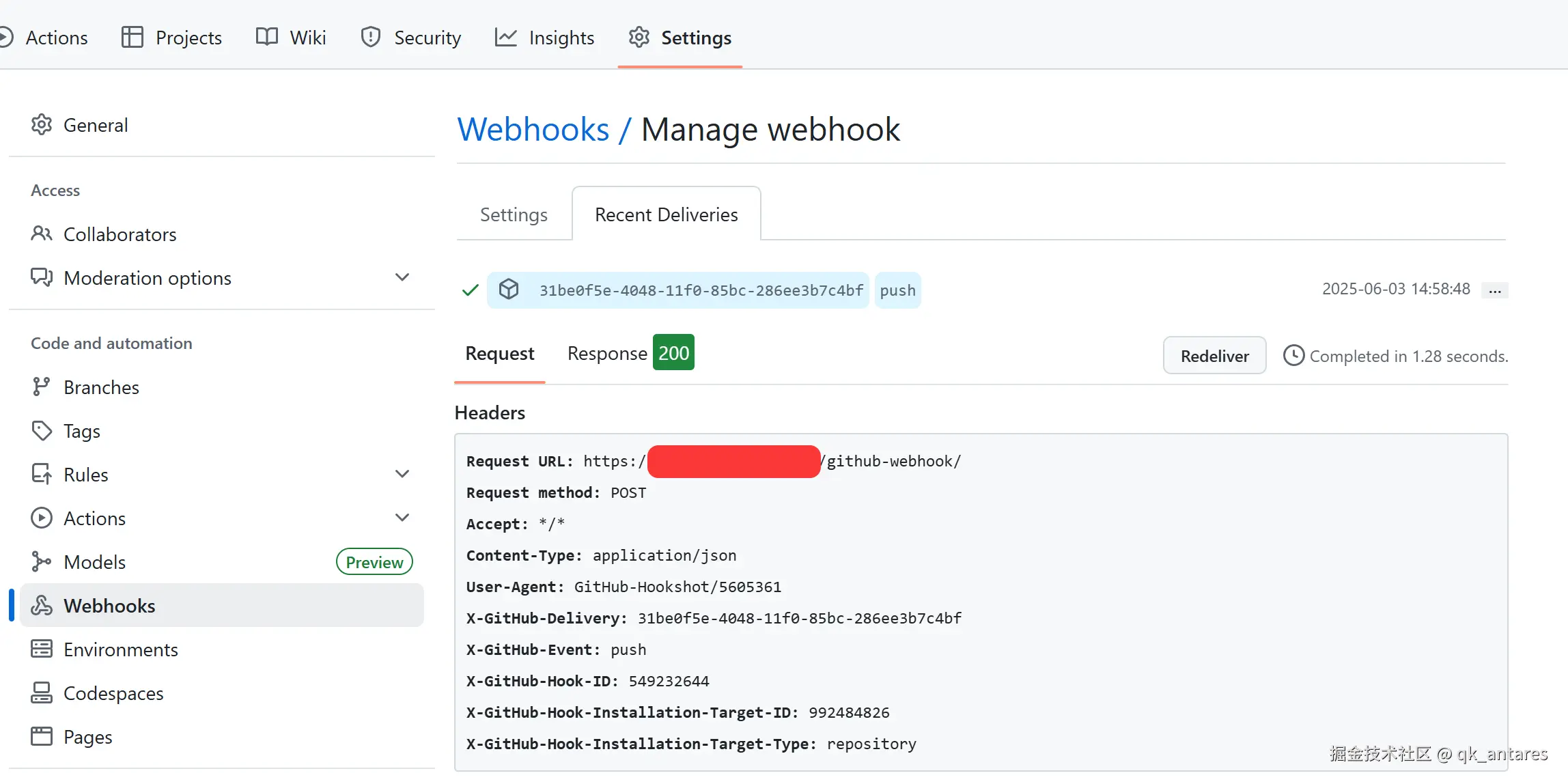
Task: Click the Pages browser icon
Action: [42, 737]
